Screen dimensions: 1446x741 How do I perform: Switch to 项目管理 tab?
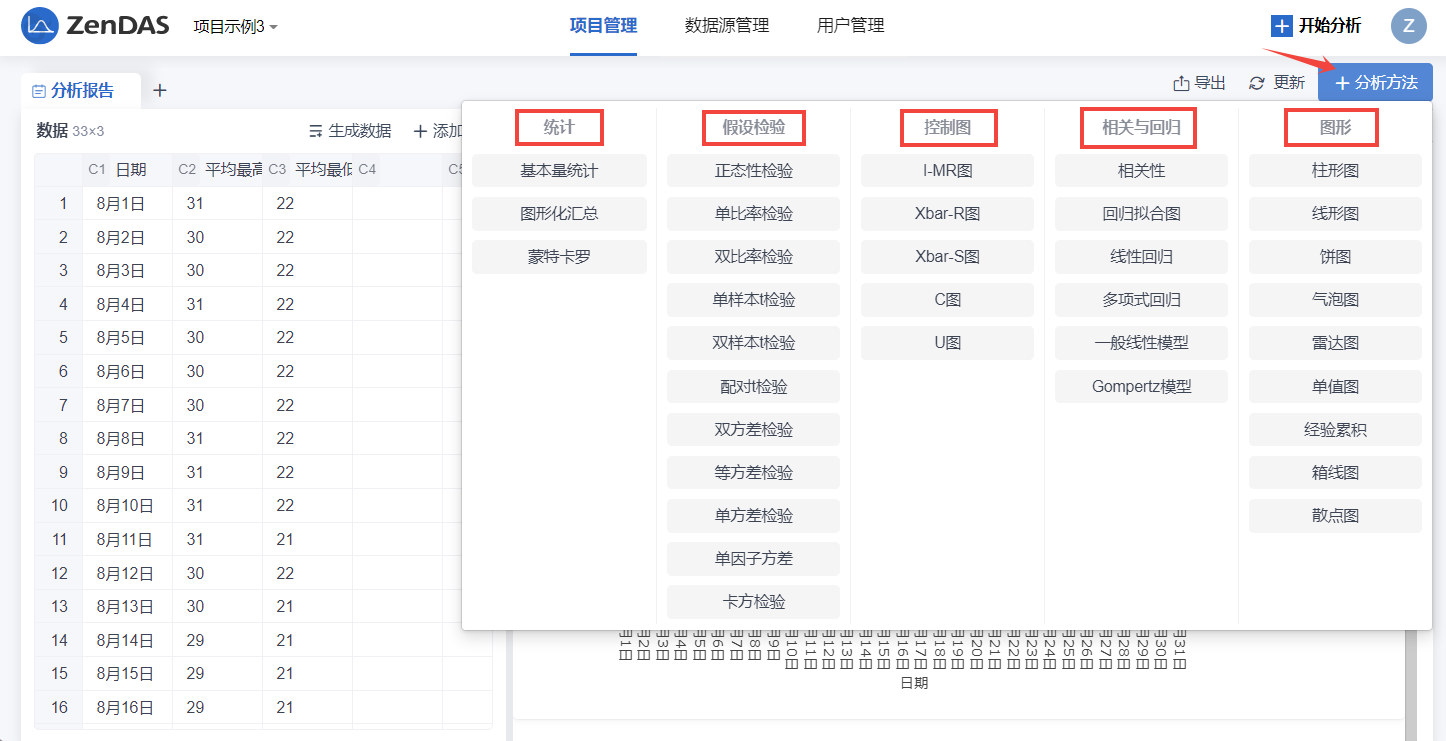point(603,26)
